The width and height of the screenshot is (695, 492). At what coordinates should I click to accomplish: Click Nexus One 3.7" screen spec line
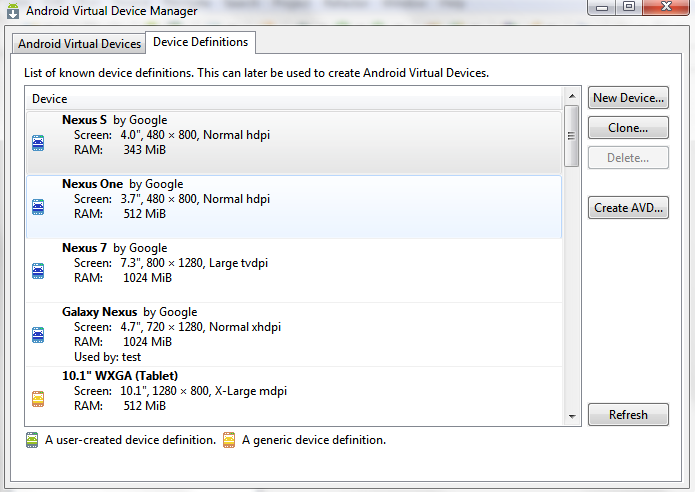(x=172, y=199)
